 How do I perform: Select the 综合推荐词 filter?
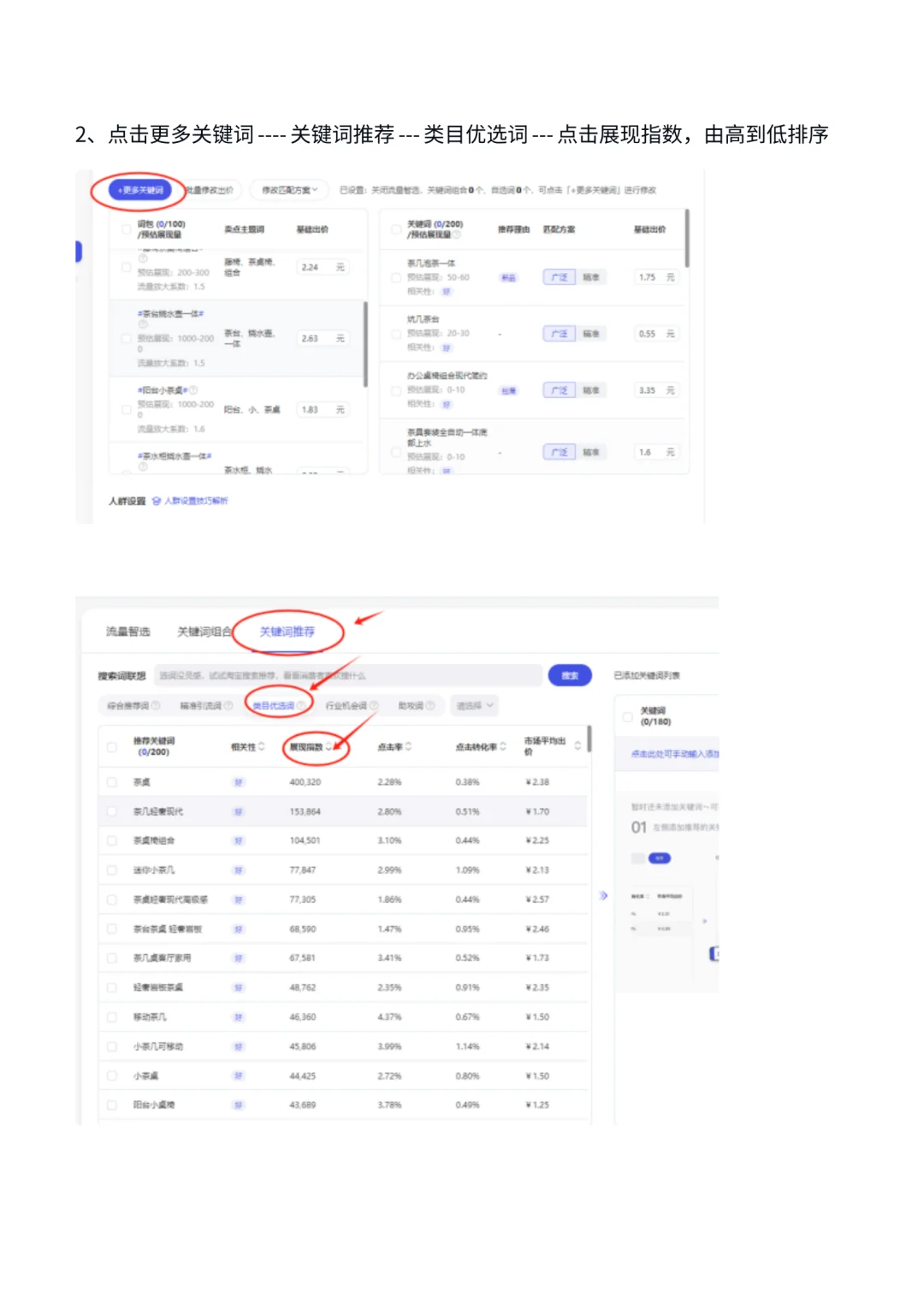[x=127, y=706]
